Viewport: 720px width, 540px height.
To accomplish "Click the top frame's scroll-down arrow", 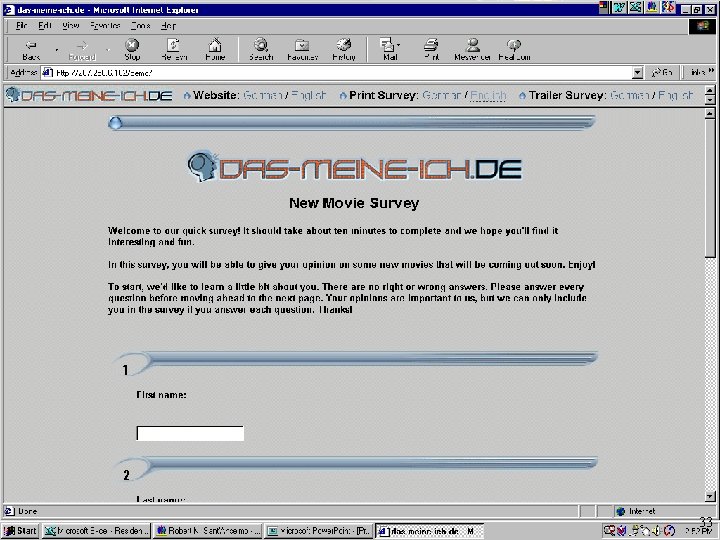I will tap(710, 100).
